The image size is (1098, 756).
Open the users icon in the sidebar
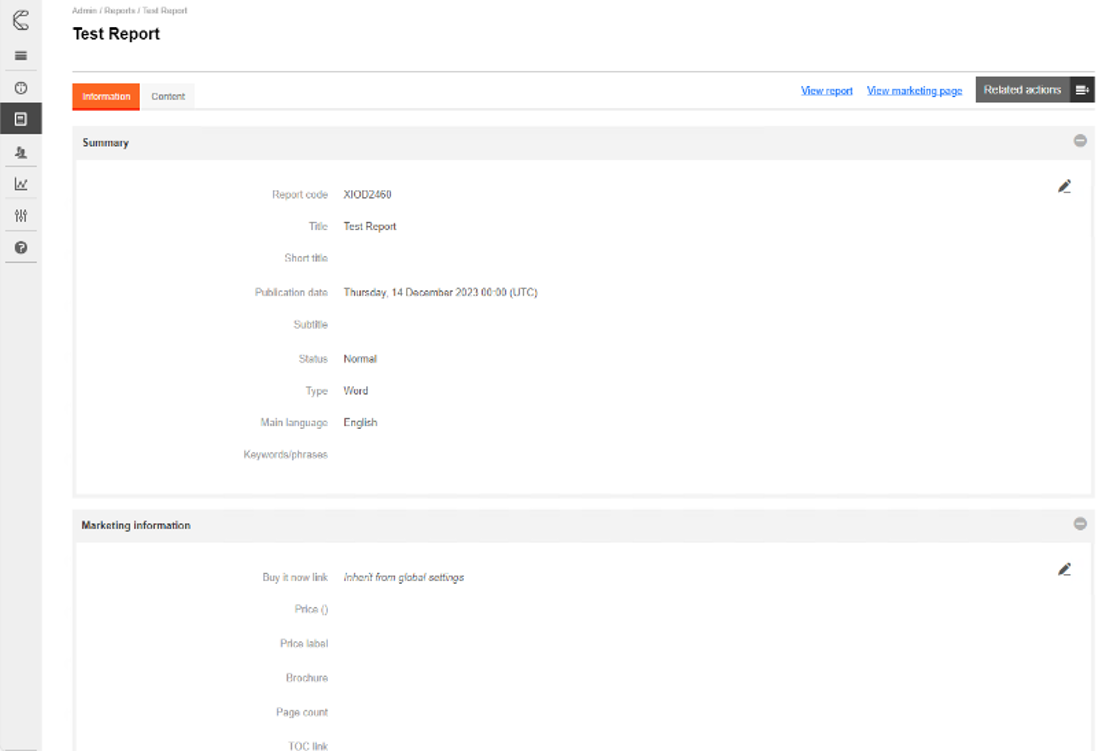20,152
